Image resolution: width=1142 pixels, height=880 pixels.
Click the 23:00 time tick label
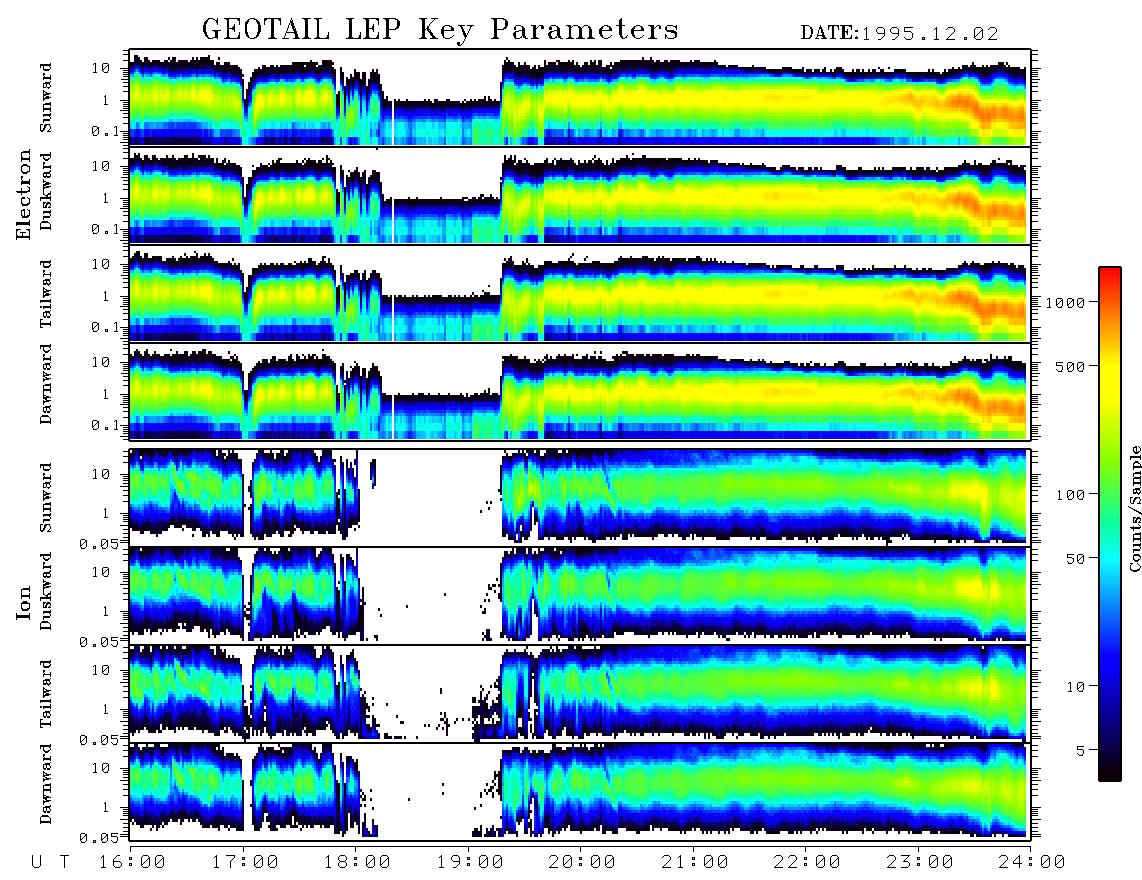coord(920,862)
